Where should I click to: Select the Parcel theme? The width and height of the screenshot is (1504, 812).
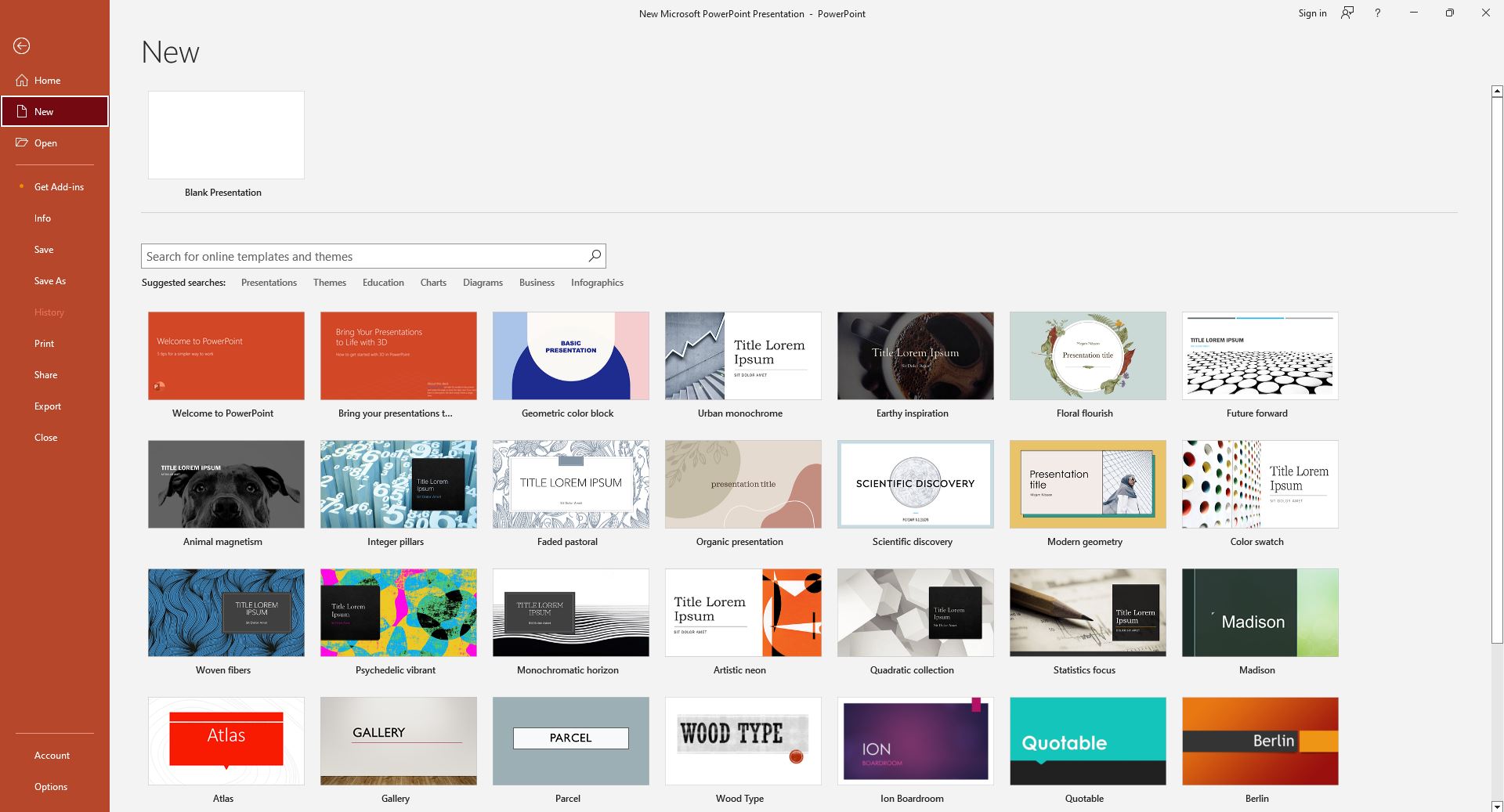pos(571,741)
